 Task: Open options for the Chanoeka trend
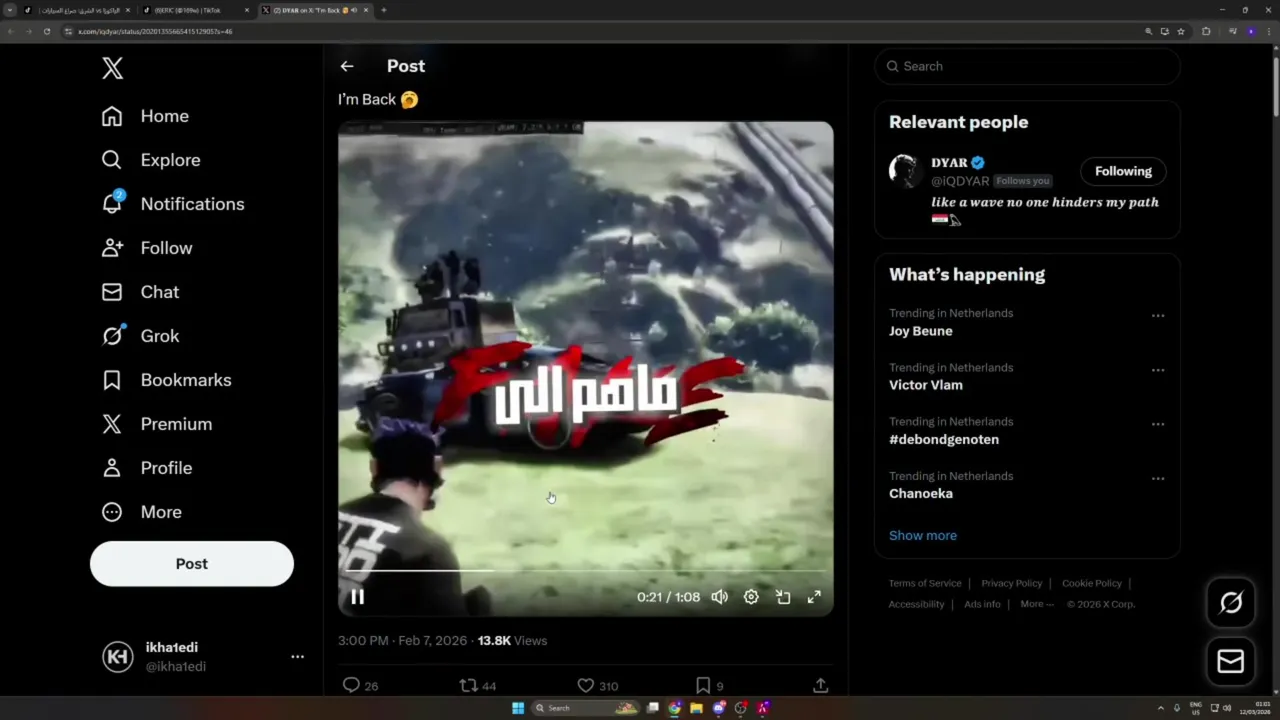(x=1158, y=478)
